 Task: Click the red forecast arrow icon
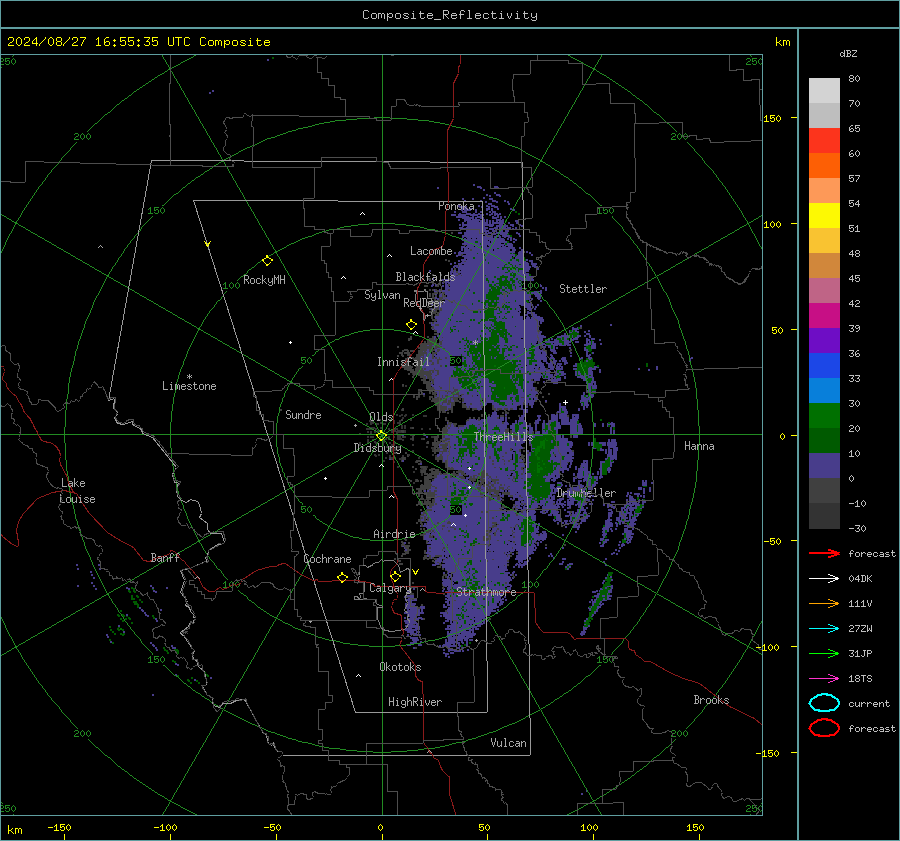tap(824, 553)
